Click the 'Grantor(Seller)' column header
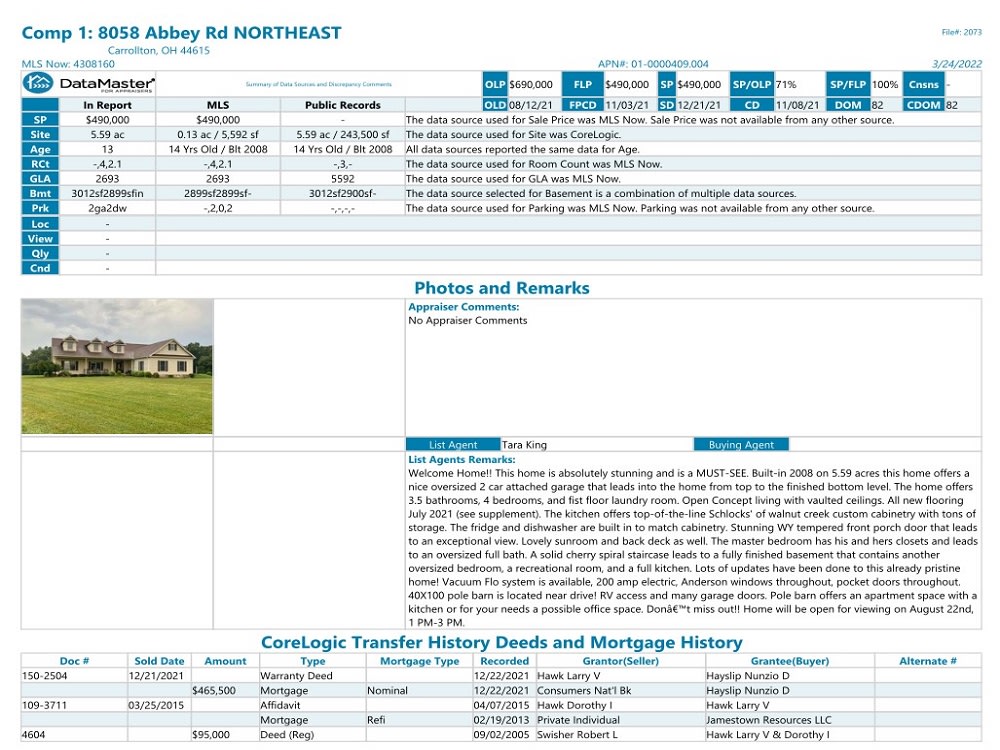 (621, 661)
